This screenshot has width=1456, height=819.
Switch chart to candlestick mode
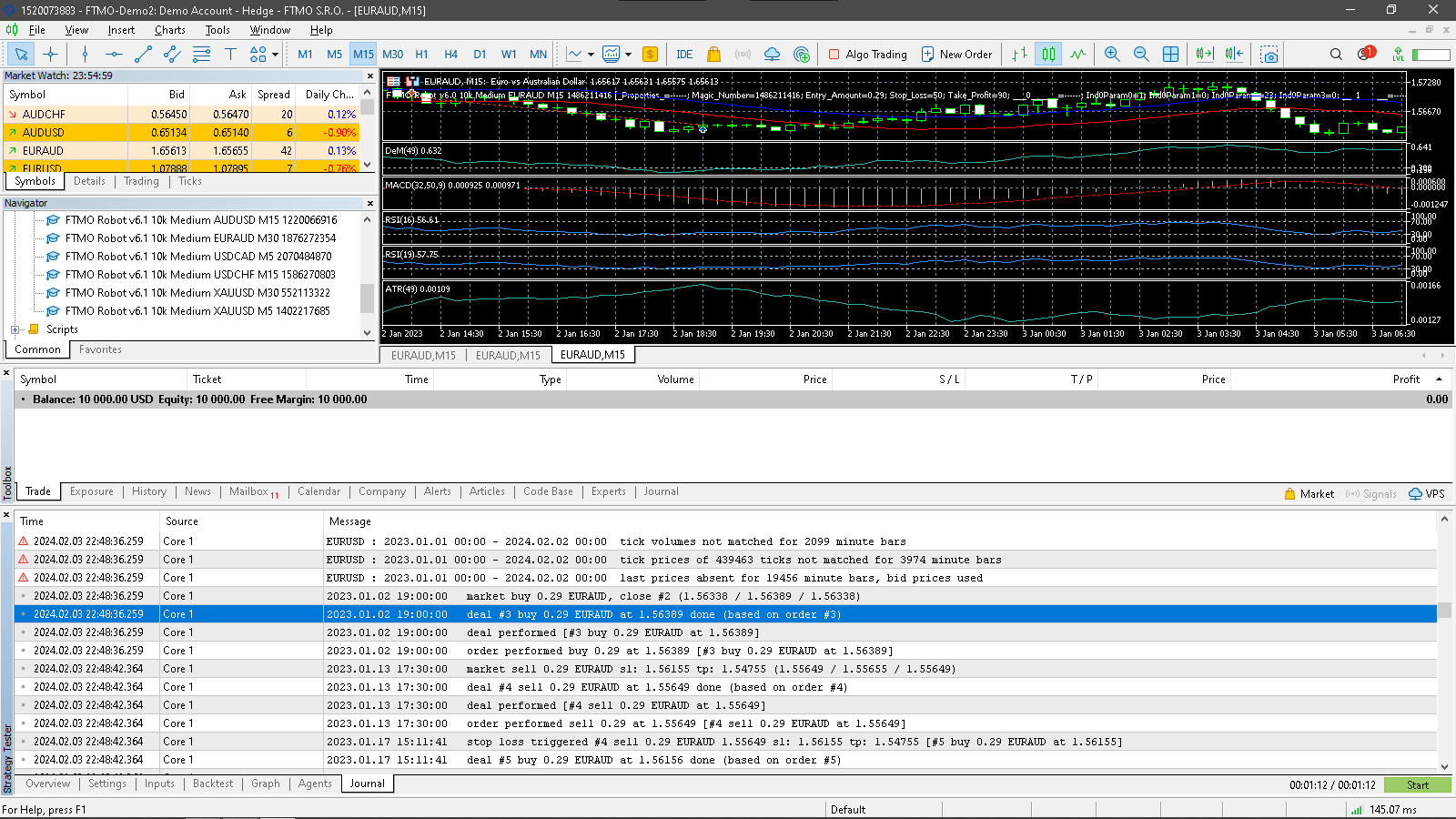[x=1048, y=54]
